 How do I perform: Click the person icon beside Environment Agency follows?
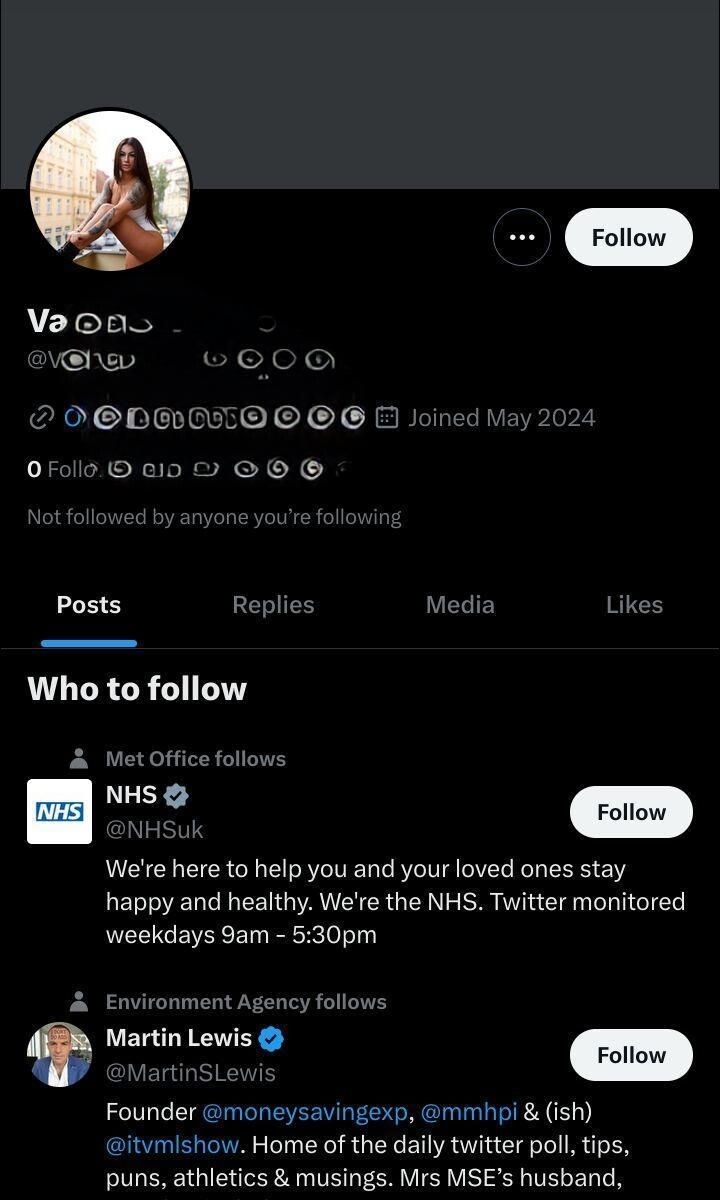pos(79,1002)
